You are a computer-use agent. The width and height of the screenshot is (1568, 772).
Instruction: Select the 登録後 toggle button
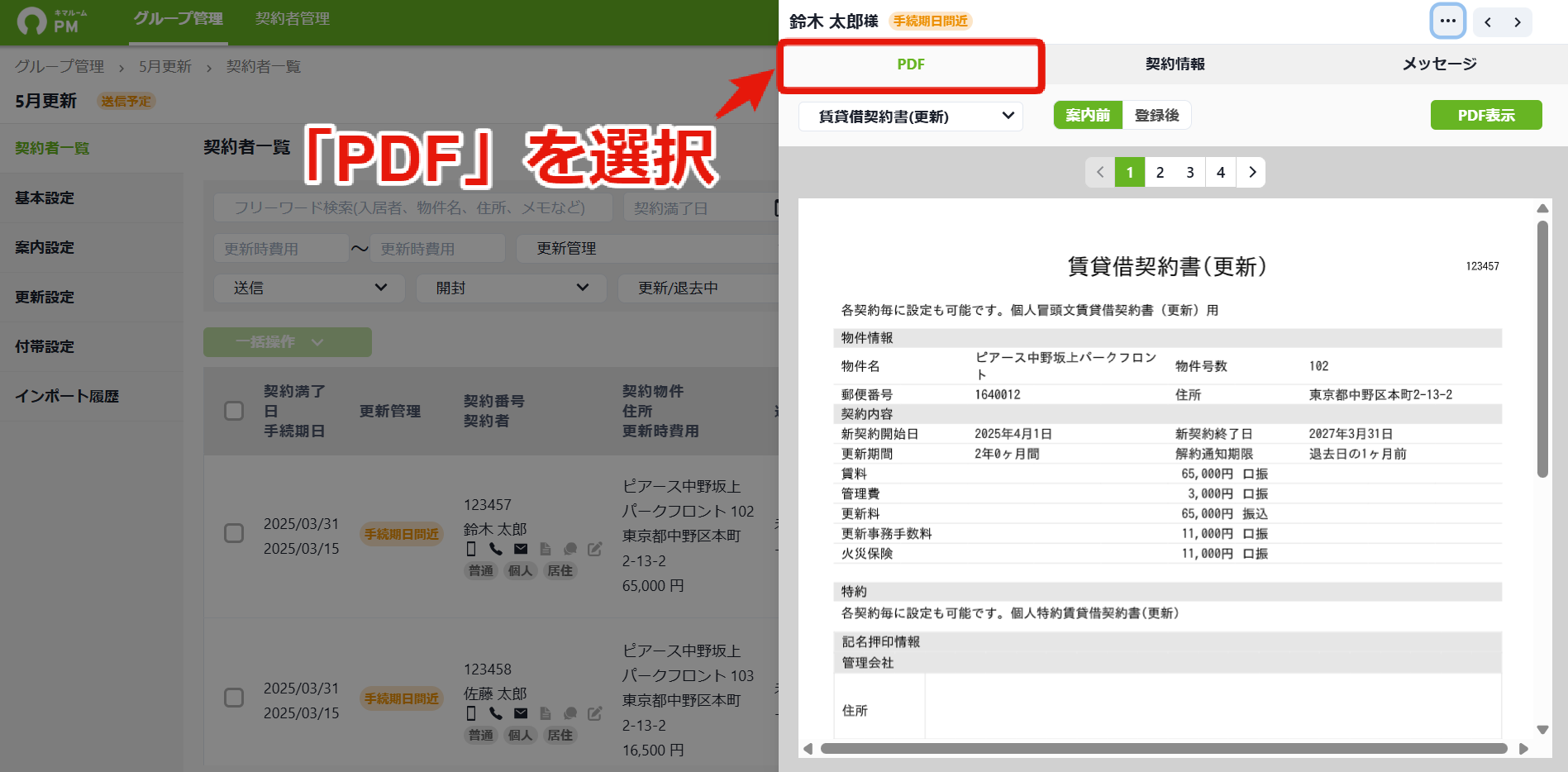(x=1156, y=115)
